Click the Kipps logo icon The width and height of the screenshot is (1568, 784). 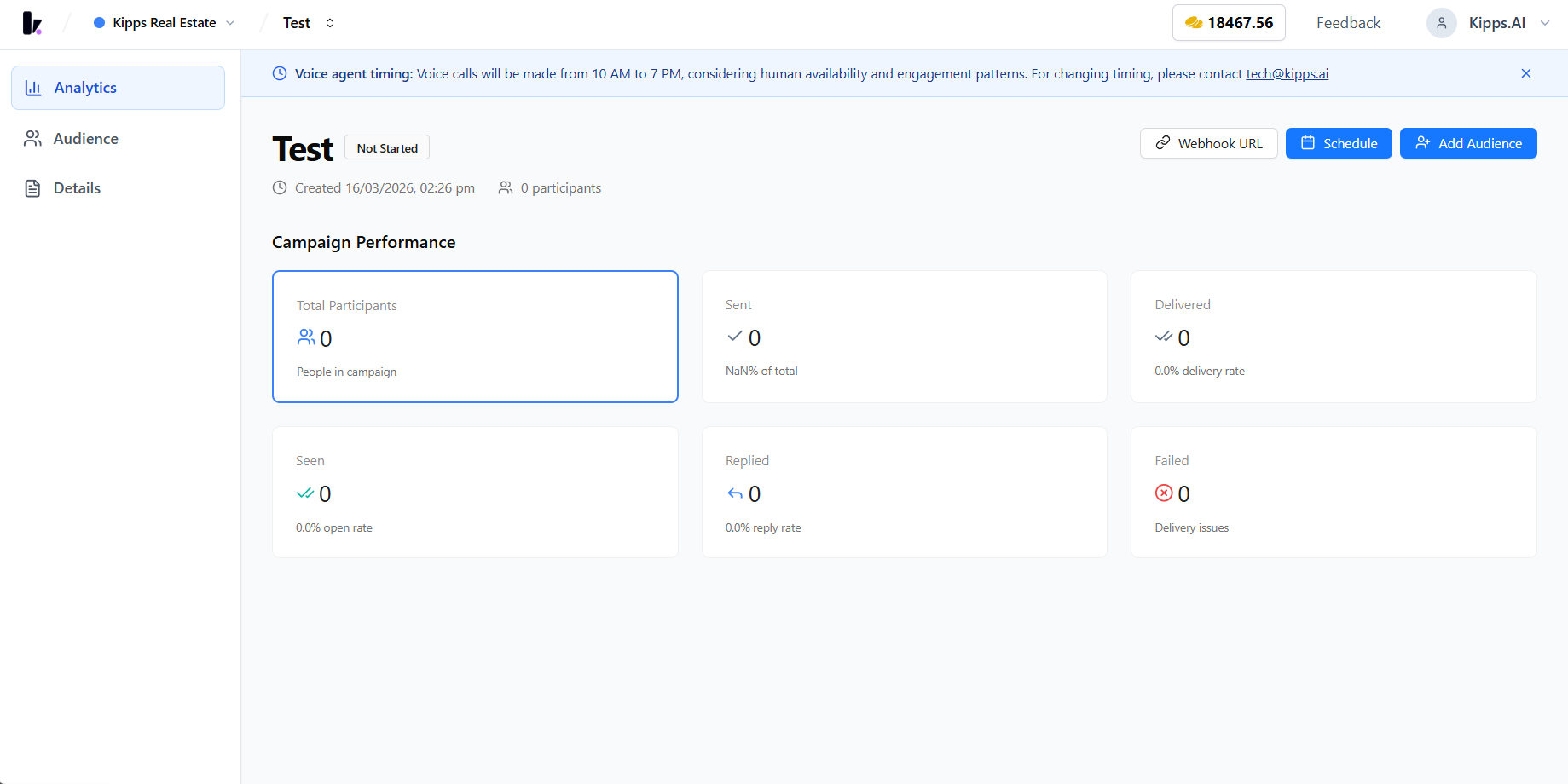[32, 23]
